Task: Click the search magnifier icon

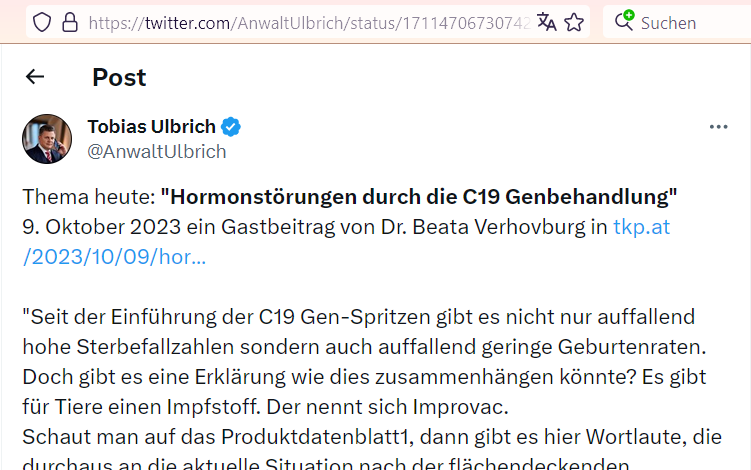Action: [x=624, y=21]
